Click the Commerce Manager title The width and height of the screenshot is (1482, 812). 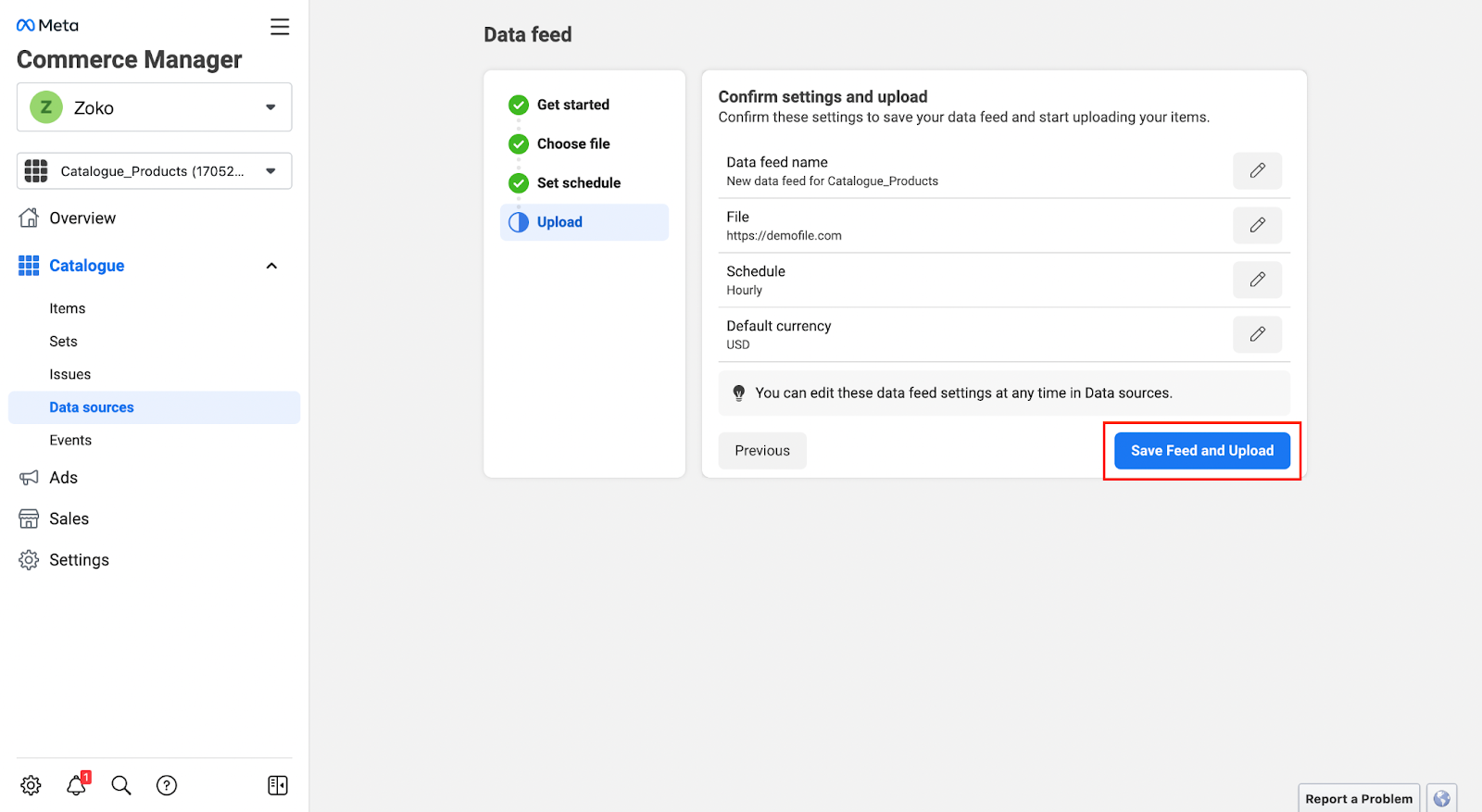(x=130, y=60)
